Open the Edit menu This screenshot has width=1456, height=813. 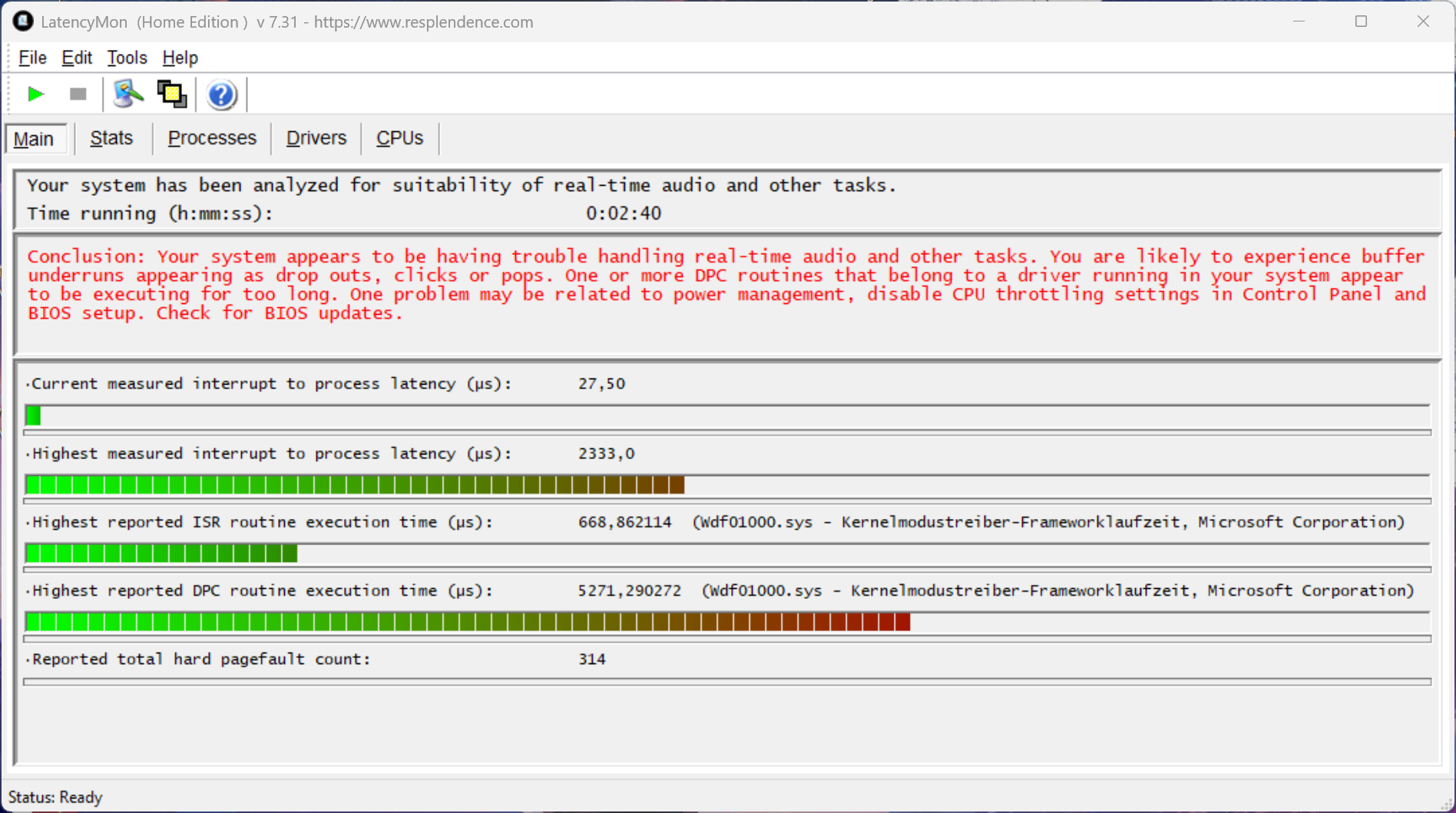[x=77, y=58]
